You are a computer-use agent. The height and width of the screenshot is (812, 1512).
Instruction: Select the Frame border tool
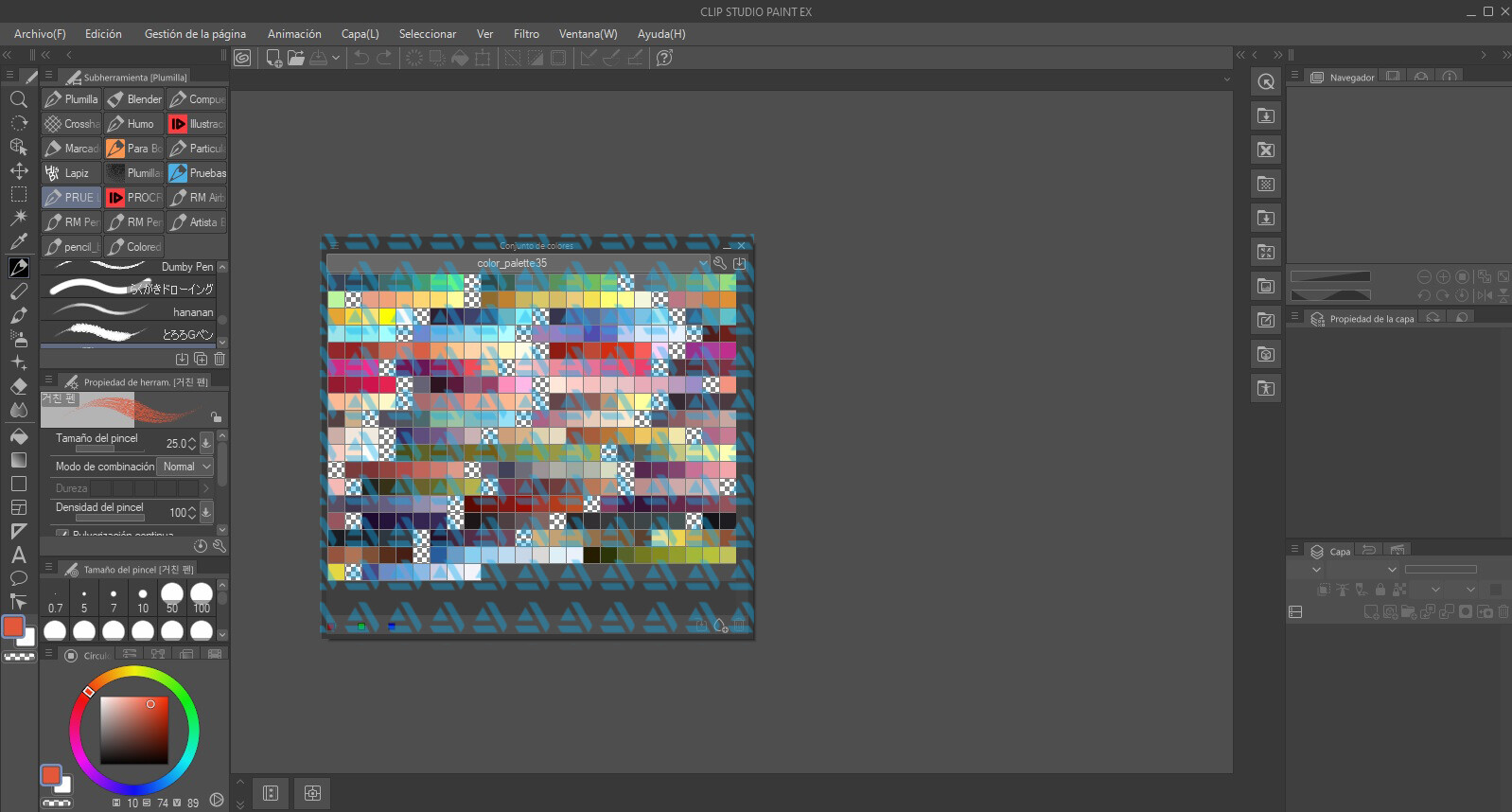(x=18, y=507)
